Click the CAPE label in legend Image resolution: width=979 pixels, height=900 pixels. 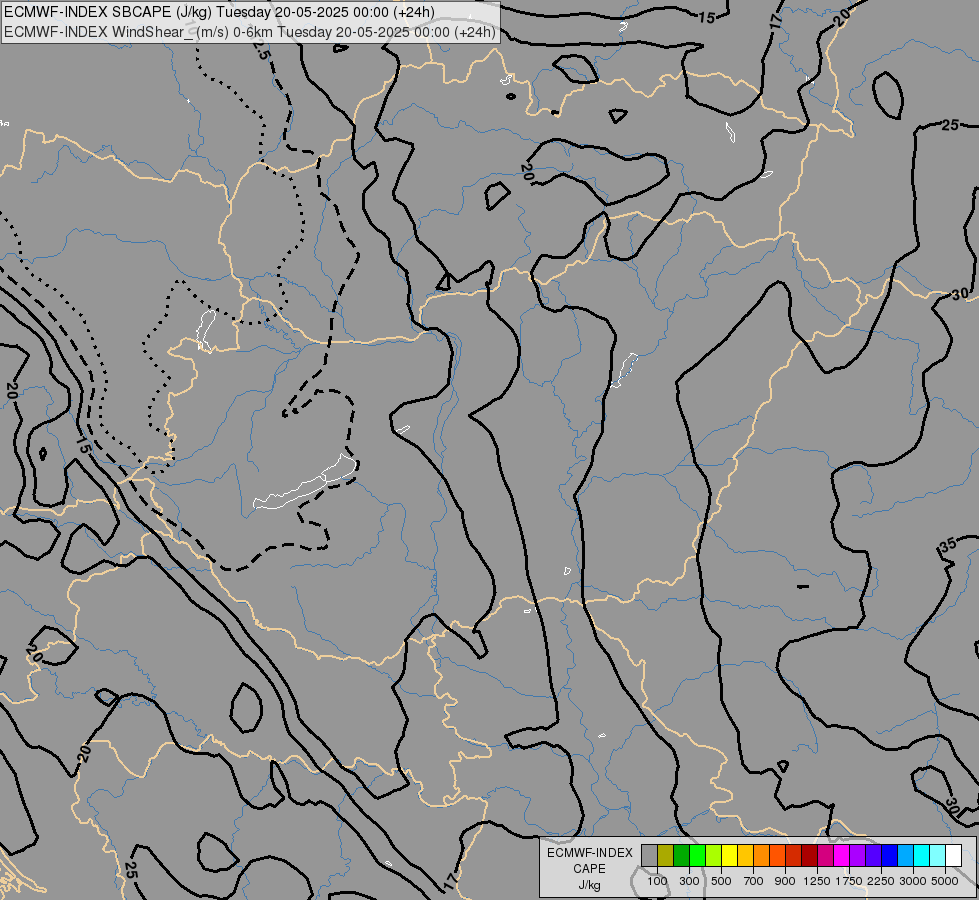coord(589,869)
